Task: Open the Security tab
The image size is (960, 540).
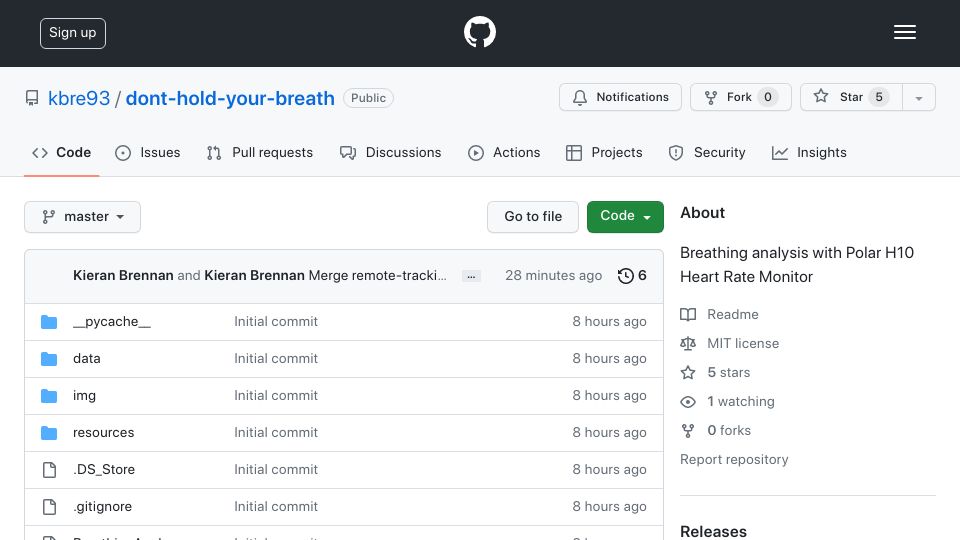Action: tap(707, 152)
